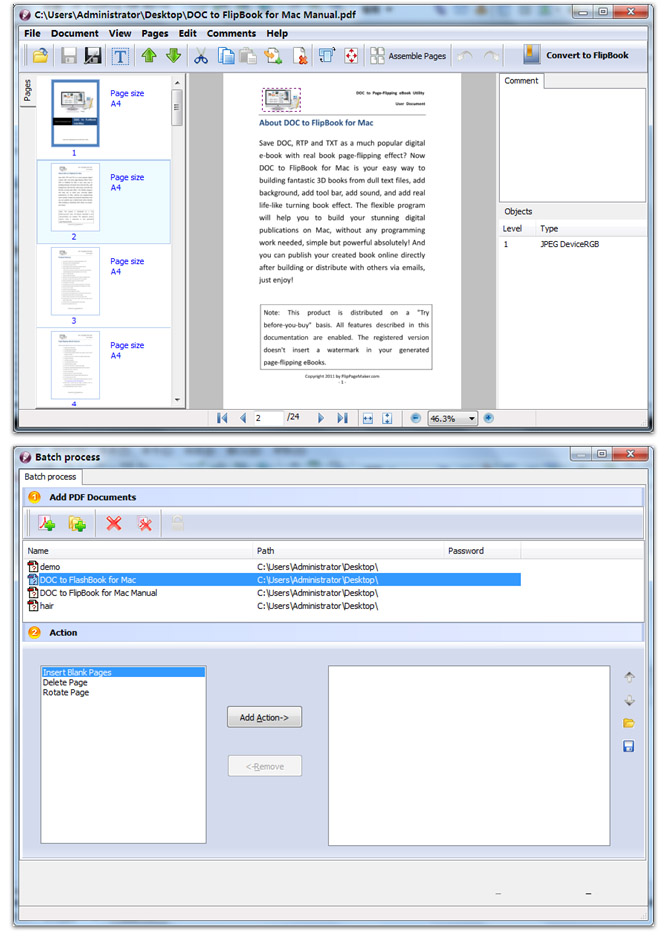The width and height of the screenshot is (670, 939).
Task: Click the Save floppy disk icon
Action: pos(68,56)
